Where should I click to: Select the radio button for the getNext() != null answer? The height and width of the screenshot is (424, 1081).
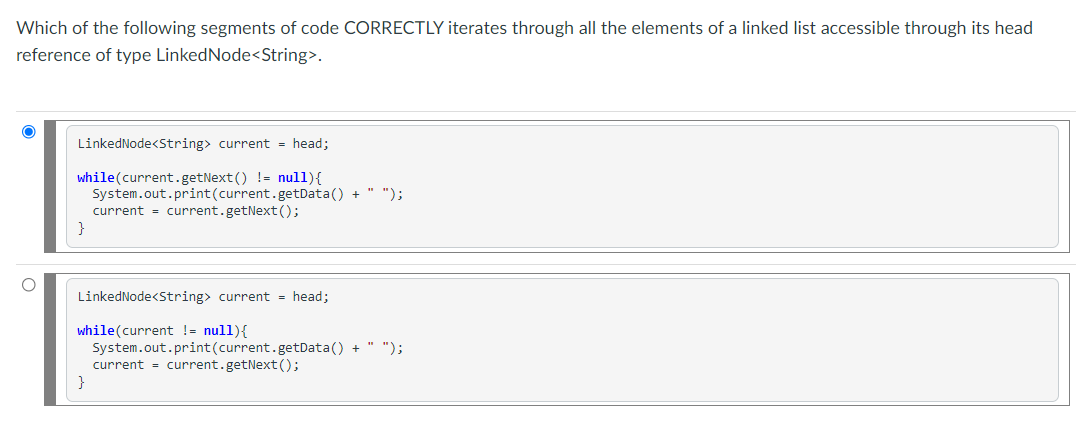28,132
